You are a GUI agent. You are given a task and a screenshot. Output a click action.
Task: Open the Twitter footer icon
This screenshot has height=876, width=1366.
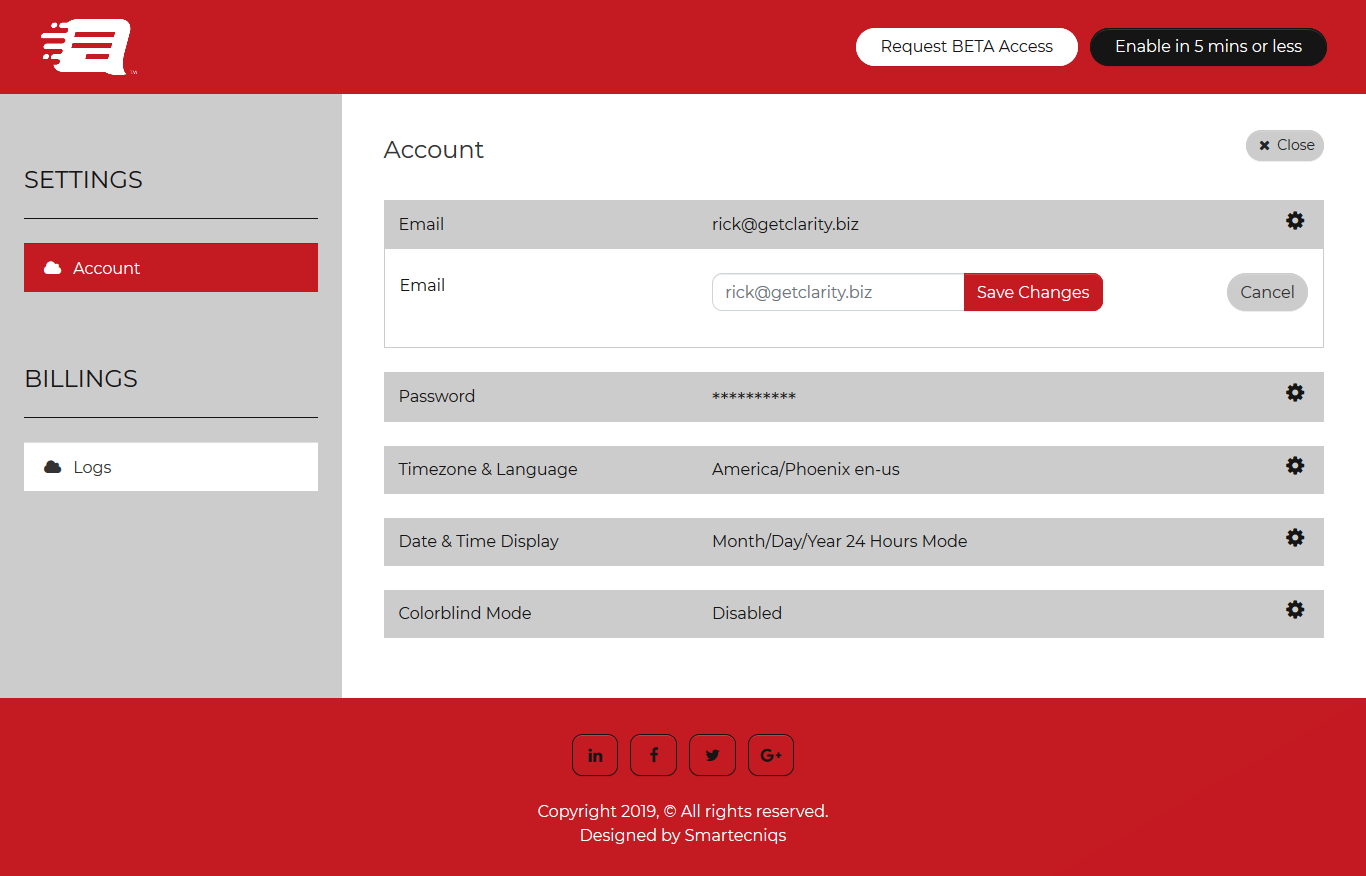click(712, 755)
